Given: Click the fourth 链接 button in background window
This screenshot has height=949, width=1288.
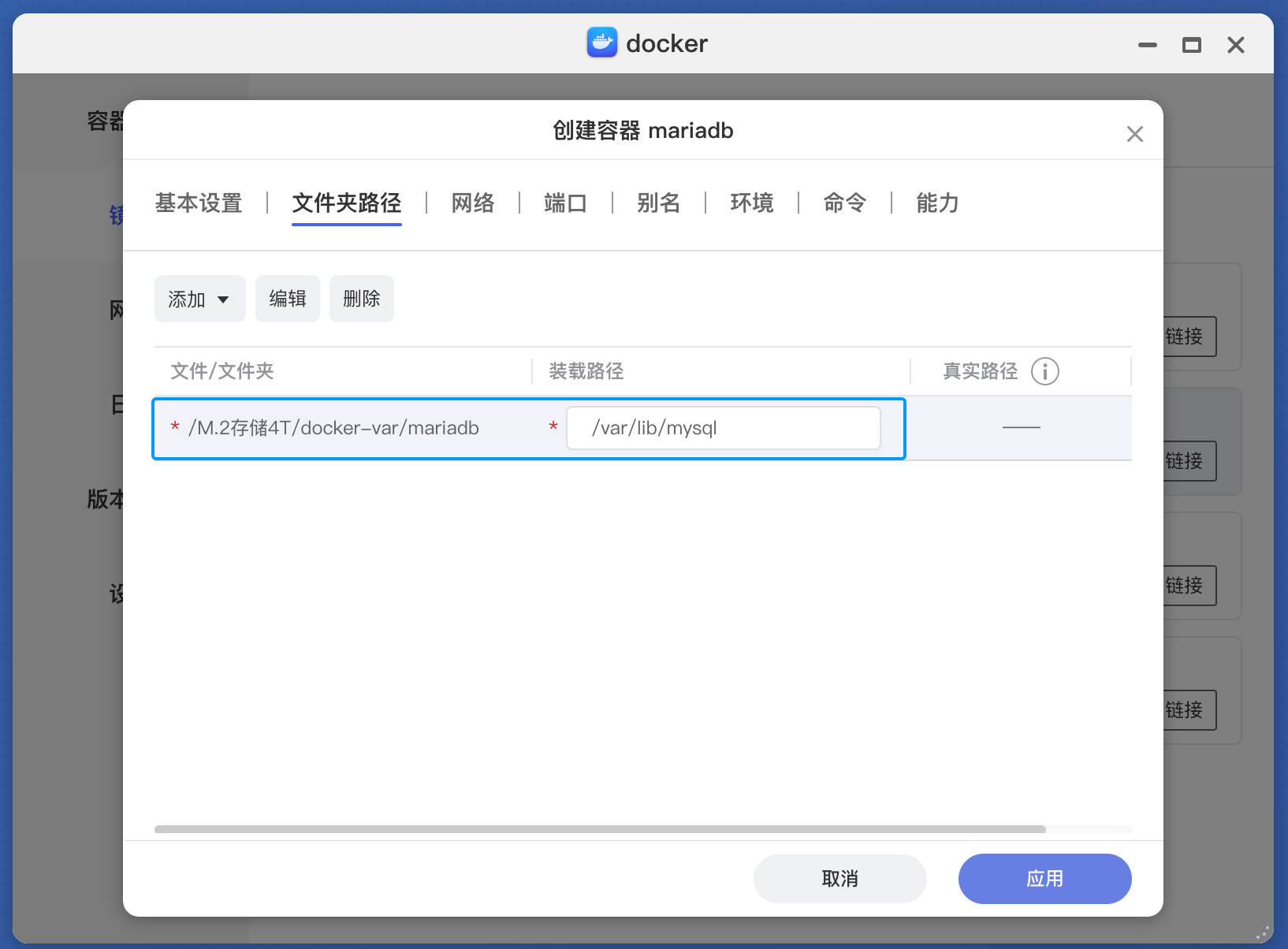Looking at the screenshot, I should pos(1189,710).
